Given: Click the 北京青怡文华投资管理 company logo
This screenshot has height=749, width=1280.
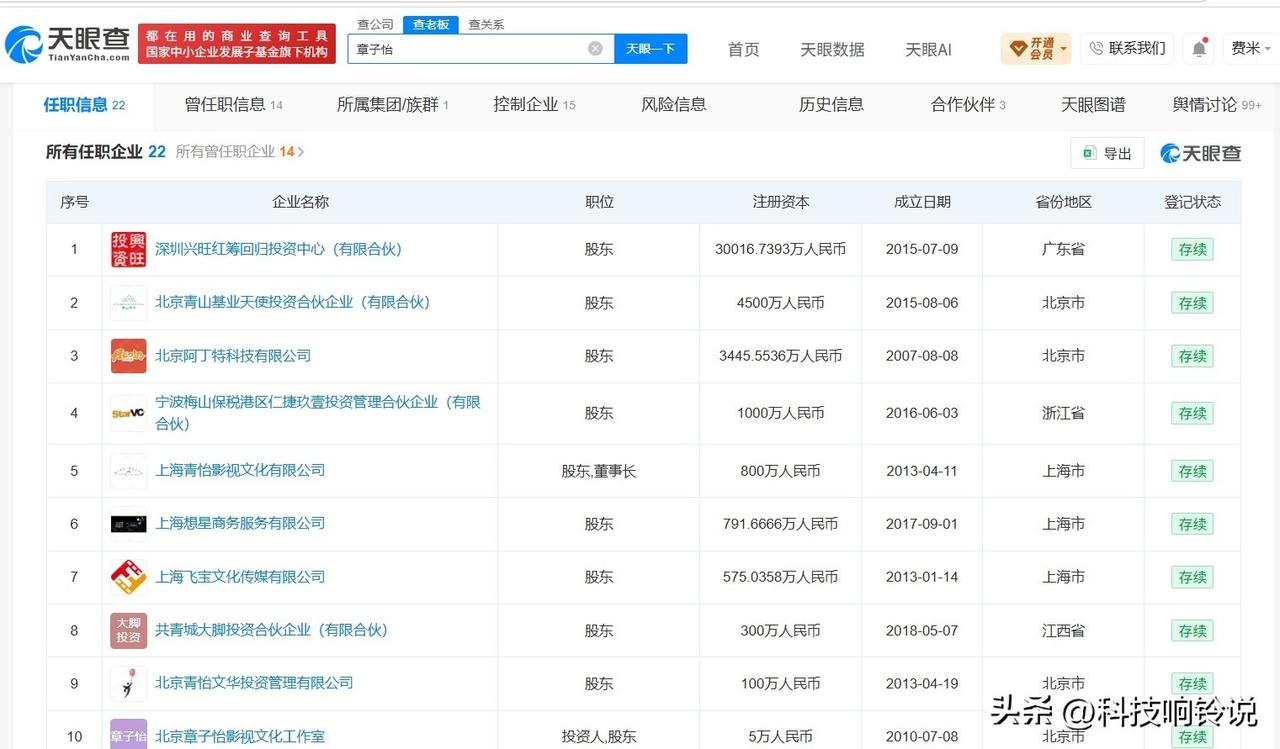Looking at the screenshot, I should point(128,684).
